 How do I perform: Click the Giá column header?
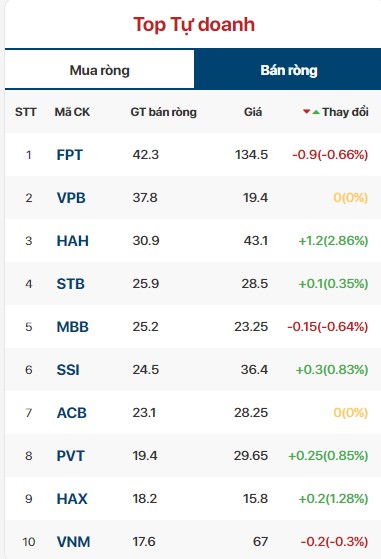pyautogui.click(x=253, y=112)
